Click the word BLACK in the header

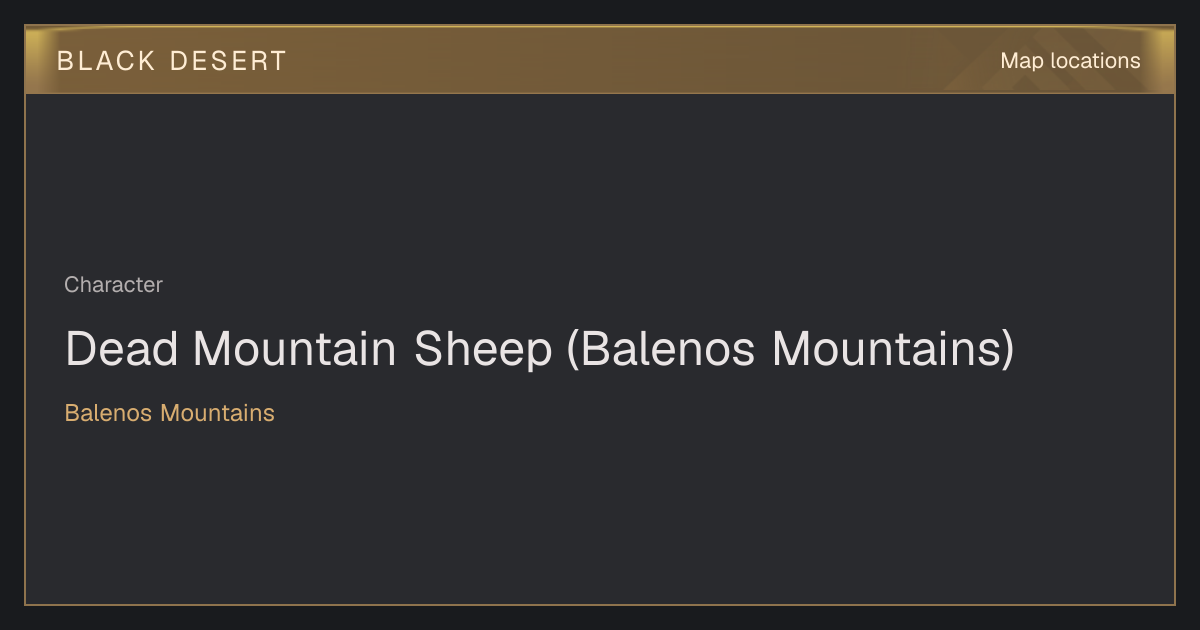106,61
